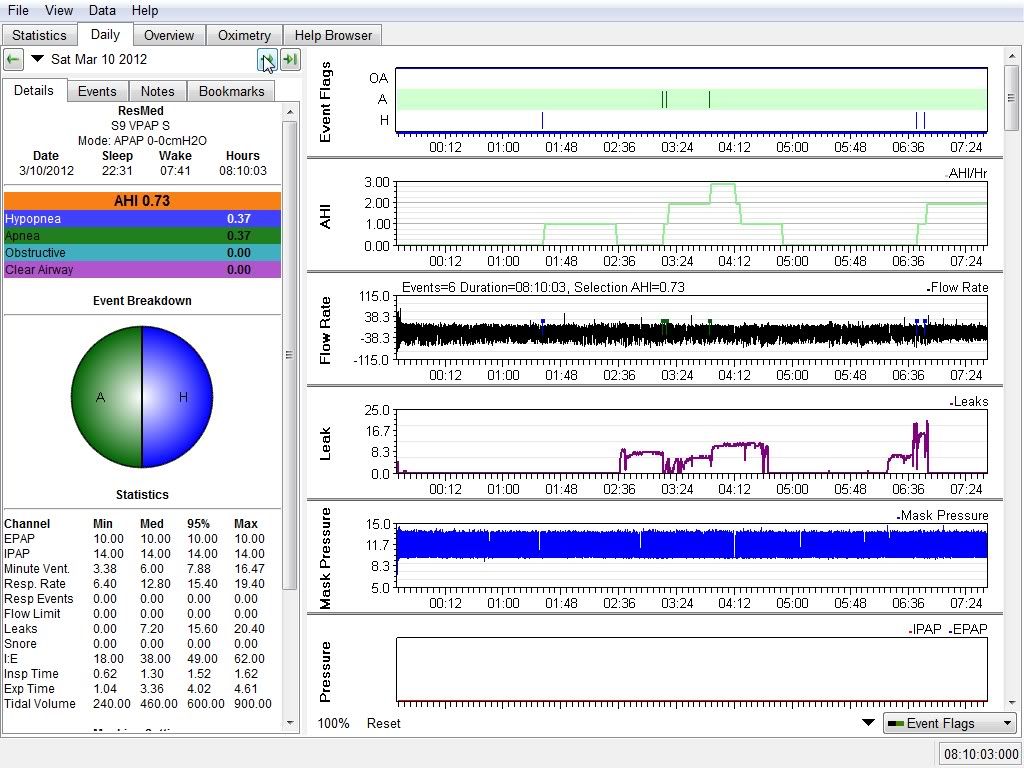
Task: Click the EPAP legend label
Action: [x=968, y=629]
